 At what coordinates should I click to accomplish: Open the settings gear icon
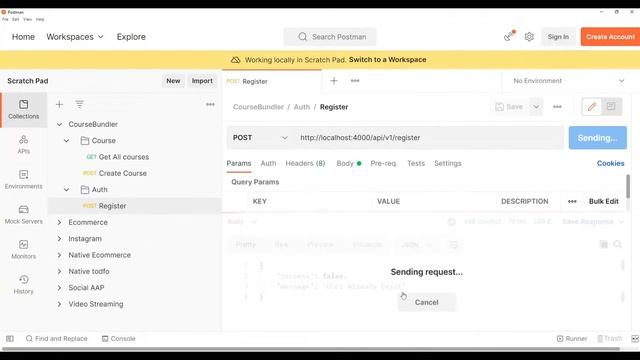529,37
